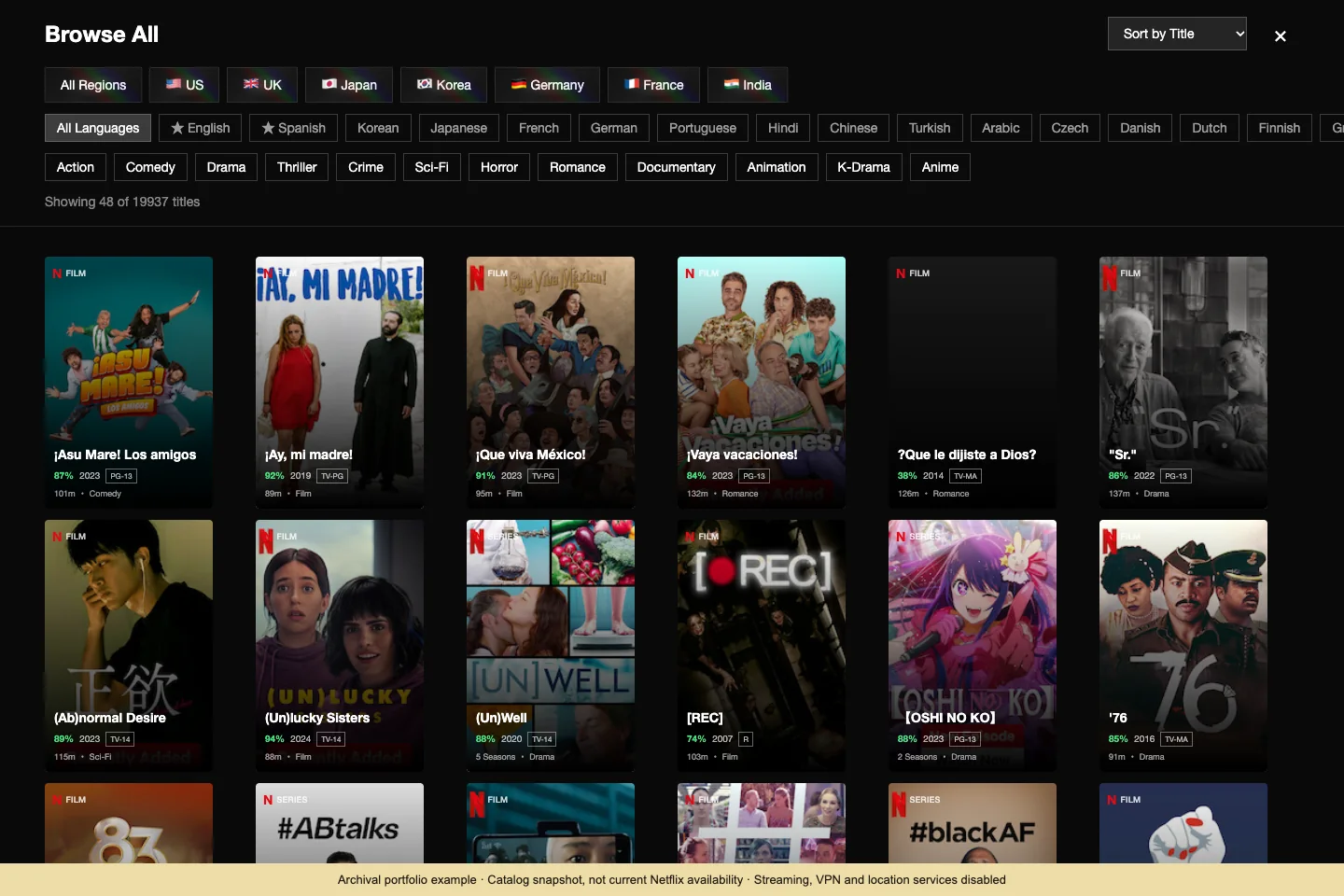Select the Thriller genre
1344x896 pixels.
pyautogui.click(x=297, y=167)
